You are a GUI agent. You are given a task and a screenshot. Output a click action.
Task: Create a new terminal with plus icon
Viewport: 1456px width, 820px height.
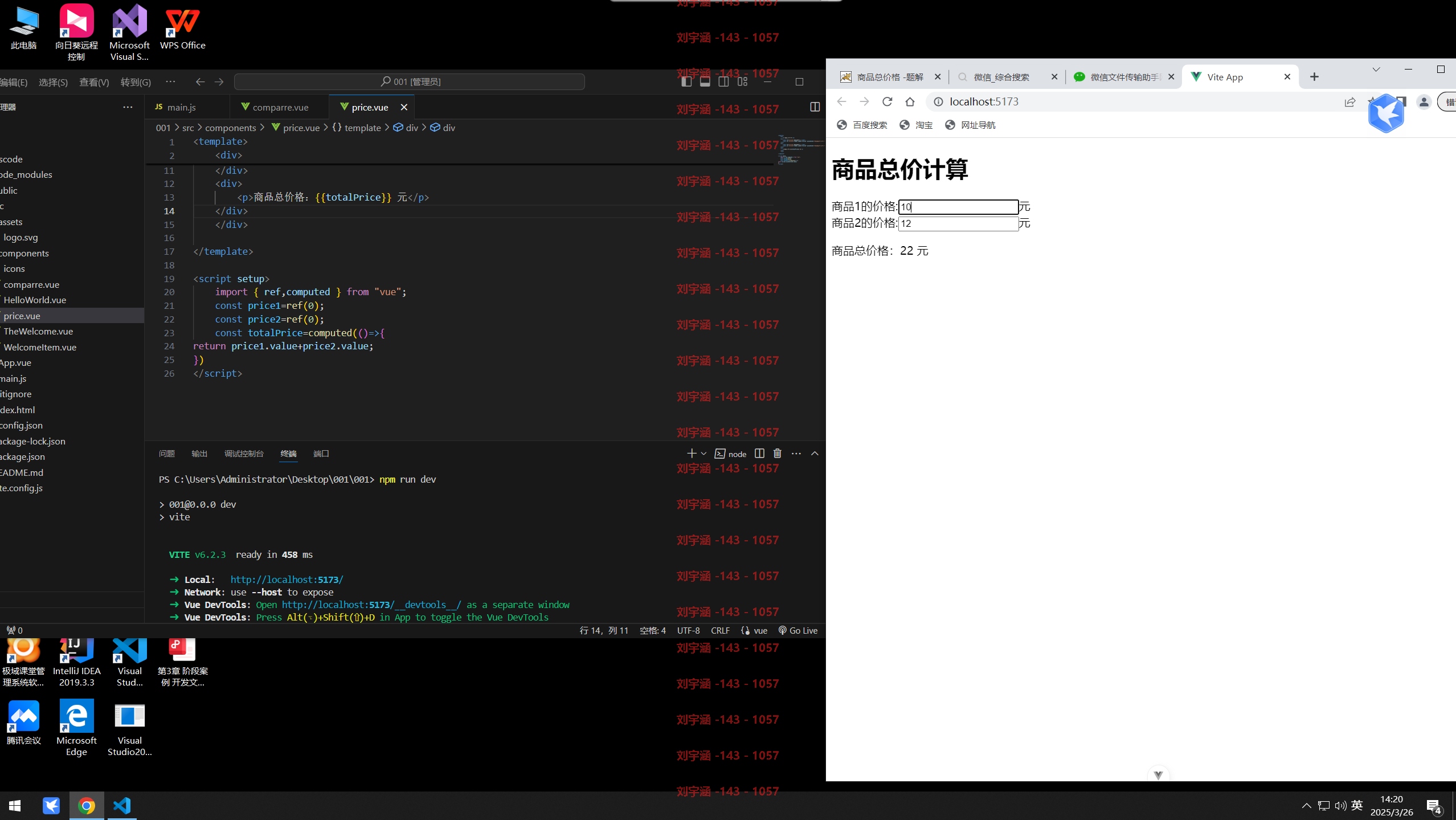click(x=692, y=454)
